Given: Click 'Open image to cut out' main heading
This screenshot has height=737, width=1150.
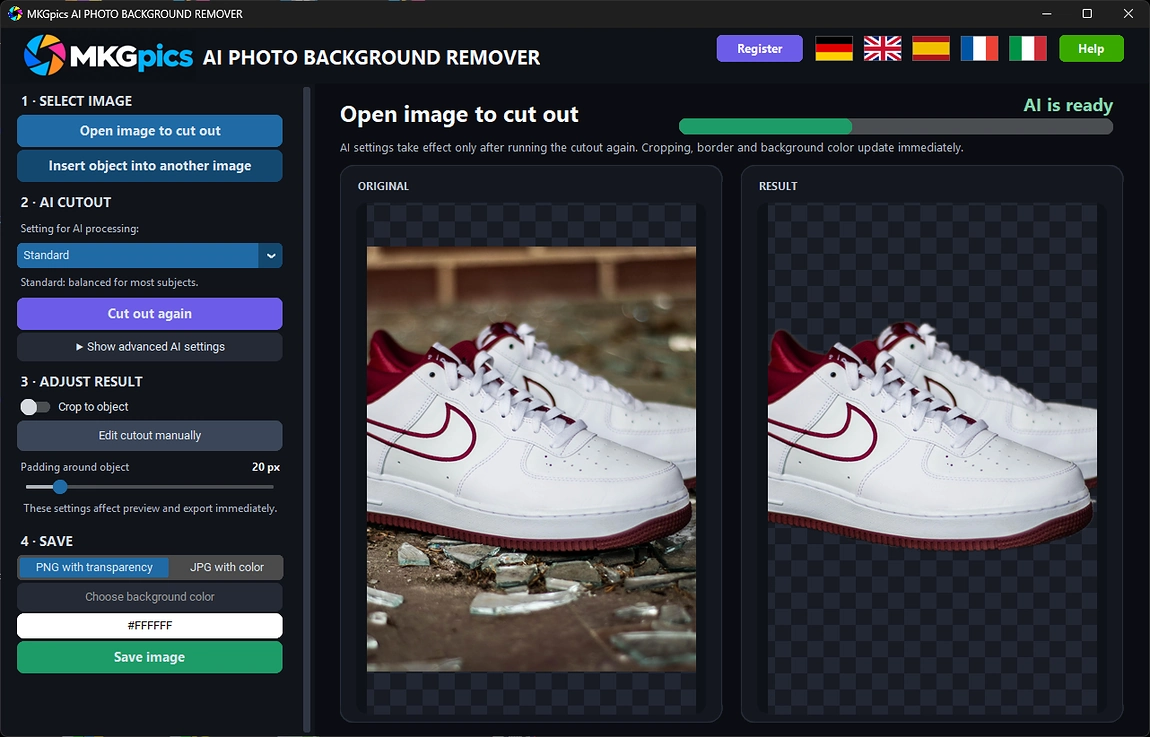Looking at the screenshot, I should 459,114.
